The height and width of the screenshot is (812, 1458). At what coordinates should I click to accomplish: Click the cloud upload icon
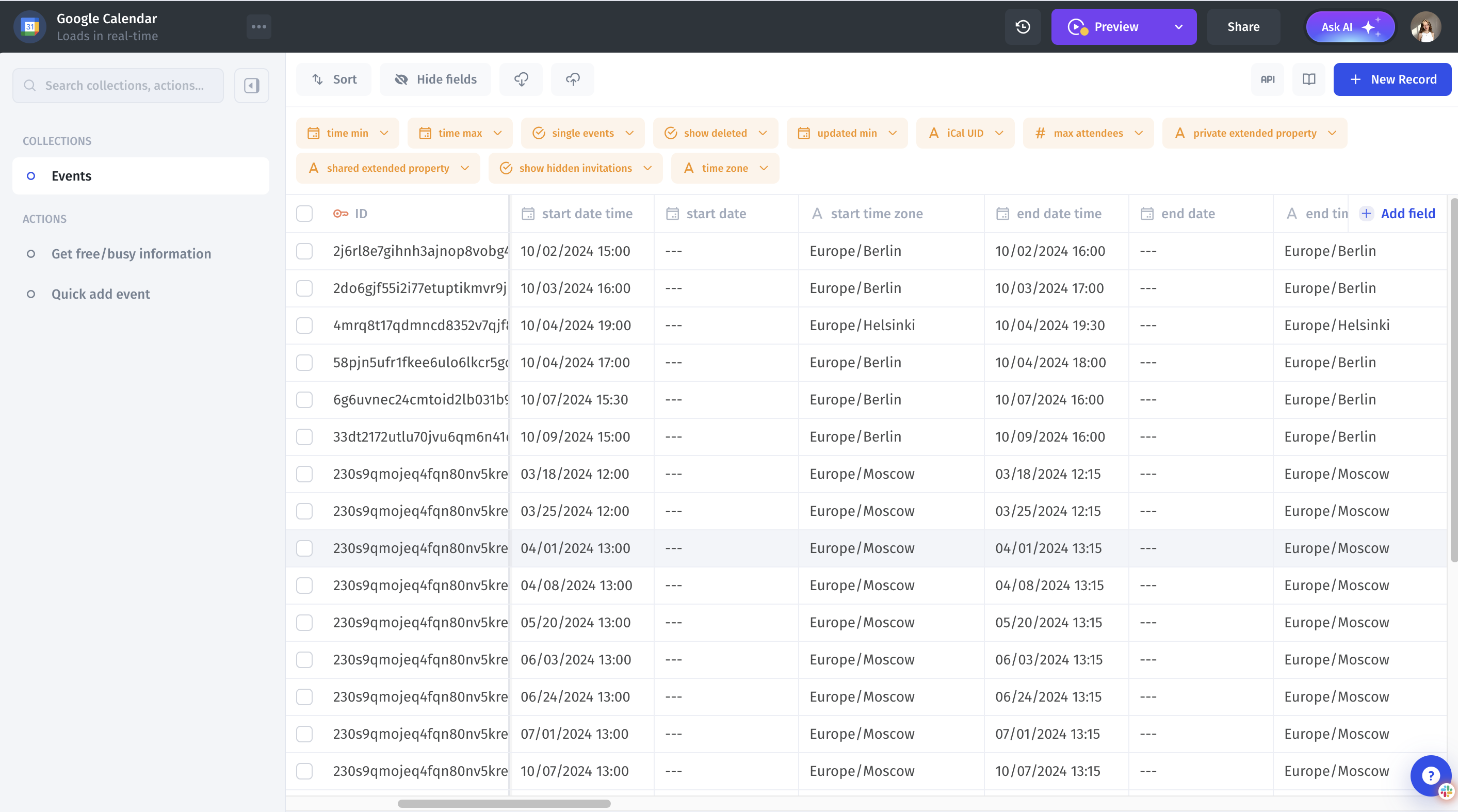click(572, 79)
